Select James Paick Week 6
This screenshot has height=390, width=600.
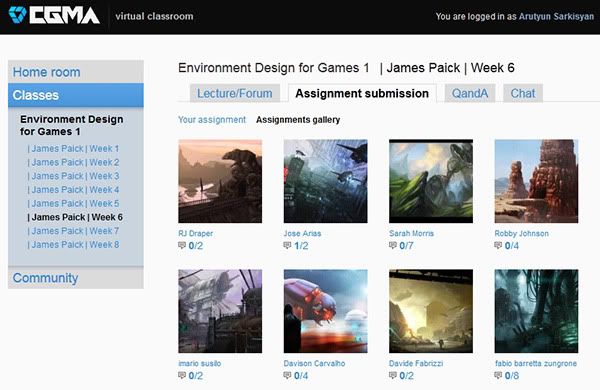point(75,217)
